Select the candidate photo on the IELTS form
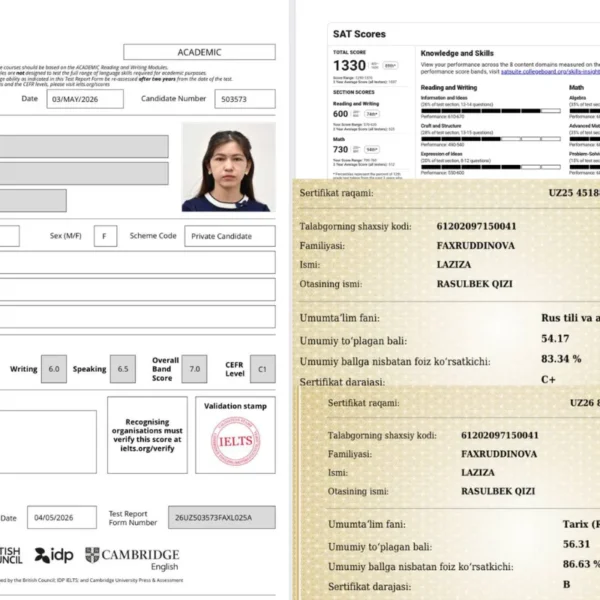 (x=229, y=167)
